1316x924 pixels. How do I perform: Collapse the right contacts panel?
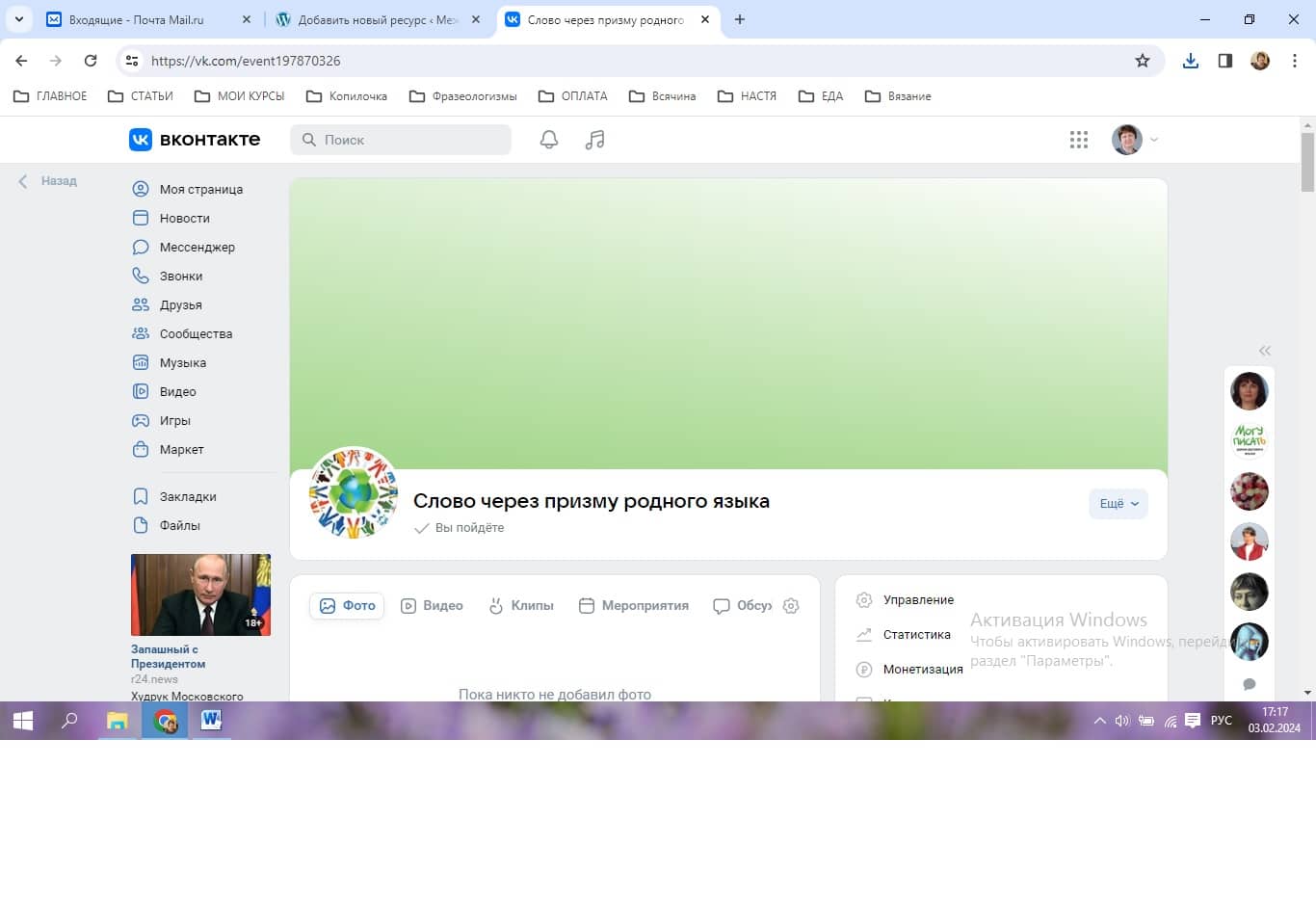click(1264, 351)
